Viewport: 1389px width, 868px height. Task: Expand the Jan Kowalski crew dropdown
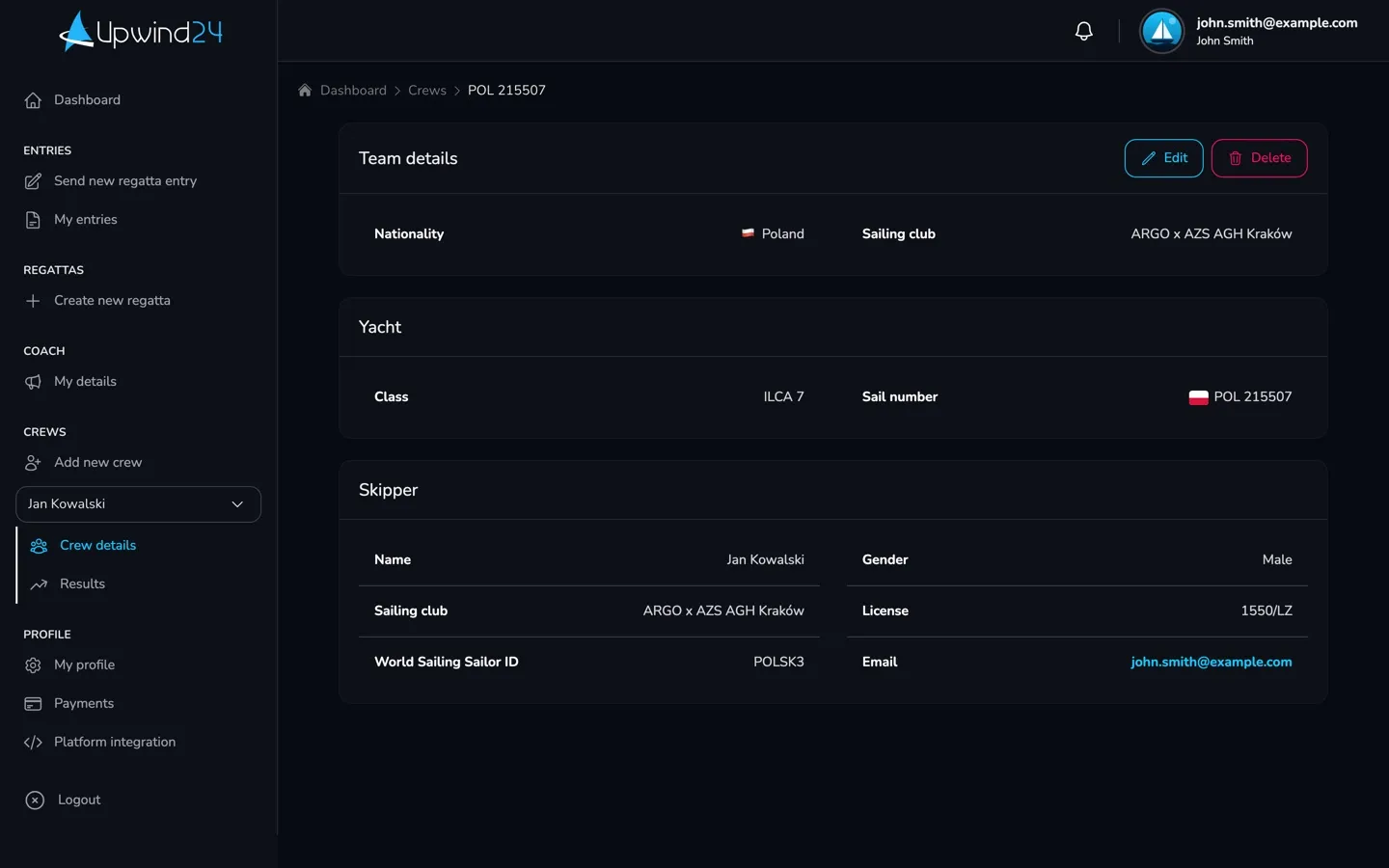[x=138, y=504]
